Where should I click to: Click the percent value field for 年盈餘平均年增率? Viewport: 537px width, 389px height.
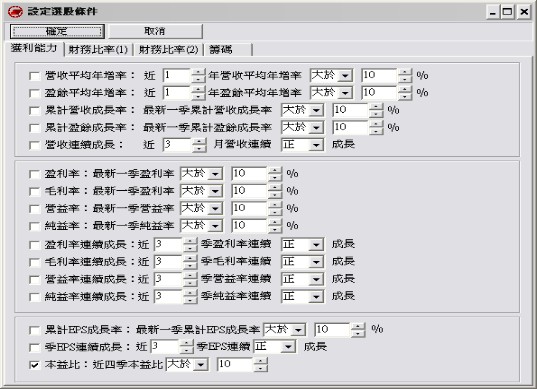tap(379, 93)
